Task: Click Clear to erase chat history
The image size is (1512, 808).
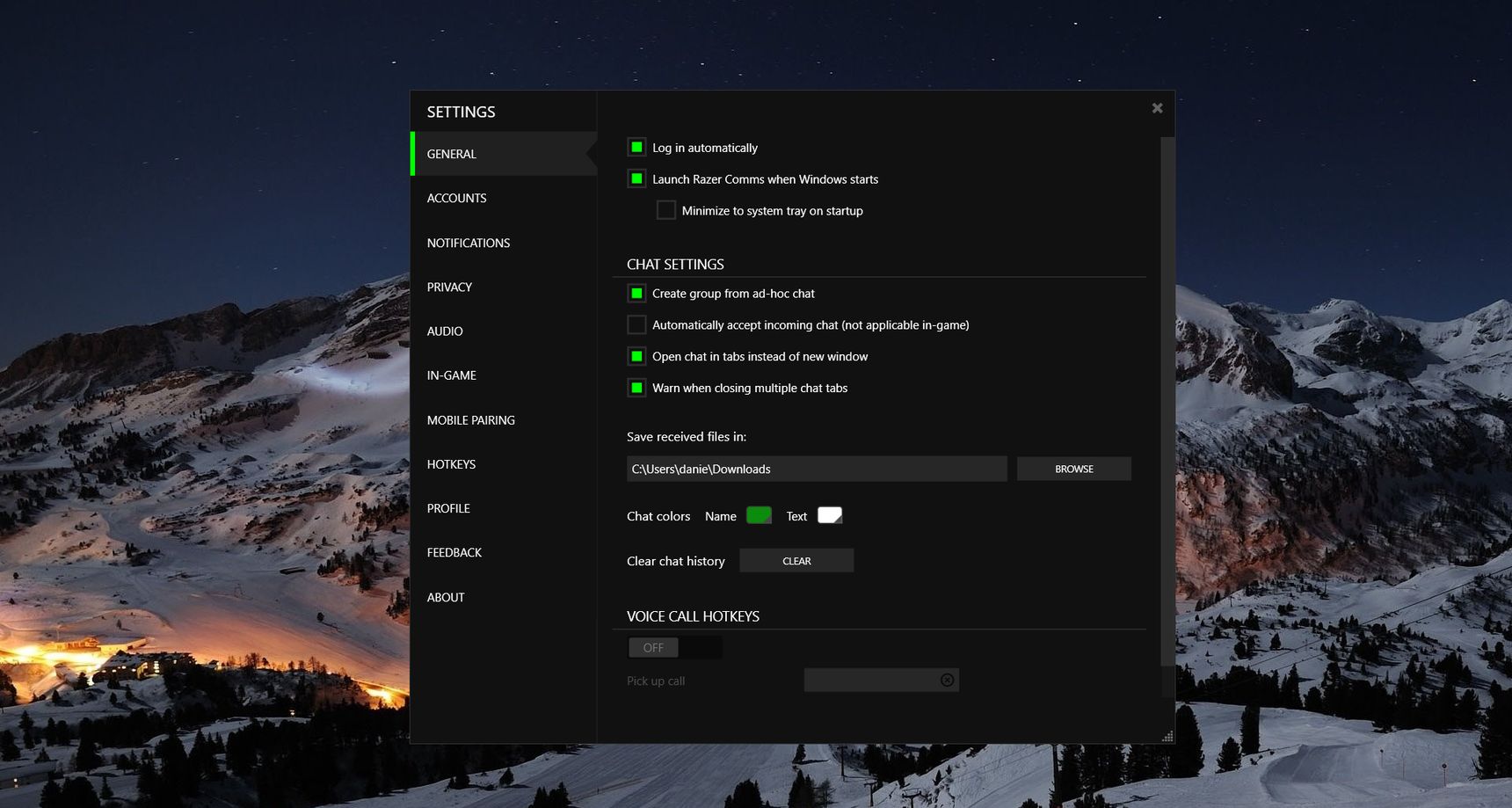Action: point(796,561)
